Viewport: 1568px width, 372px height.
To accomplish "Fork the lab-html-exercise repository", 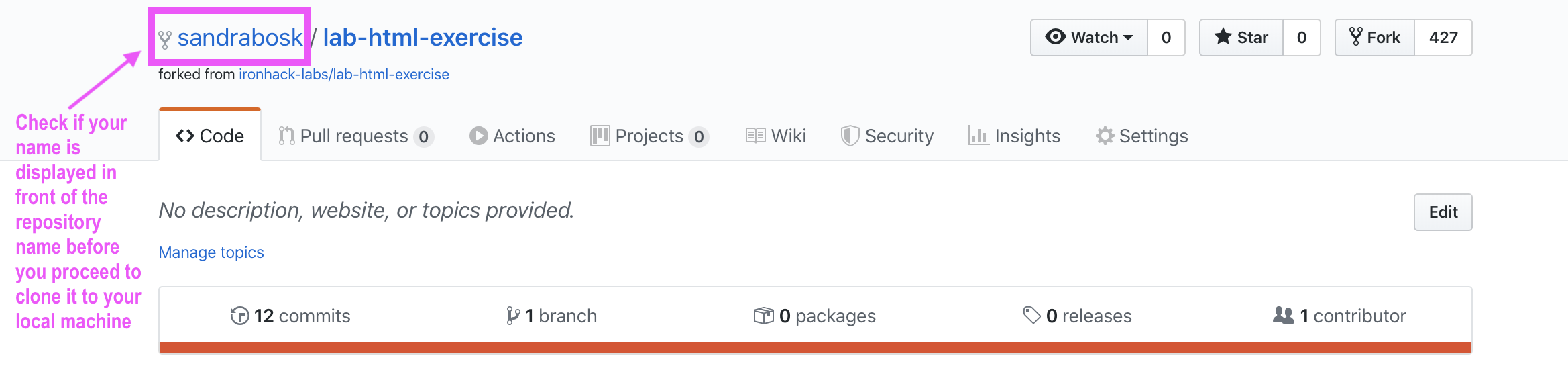I will pos(1375,38).
